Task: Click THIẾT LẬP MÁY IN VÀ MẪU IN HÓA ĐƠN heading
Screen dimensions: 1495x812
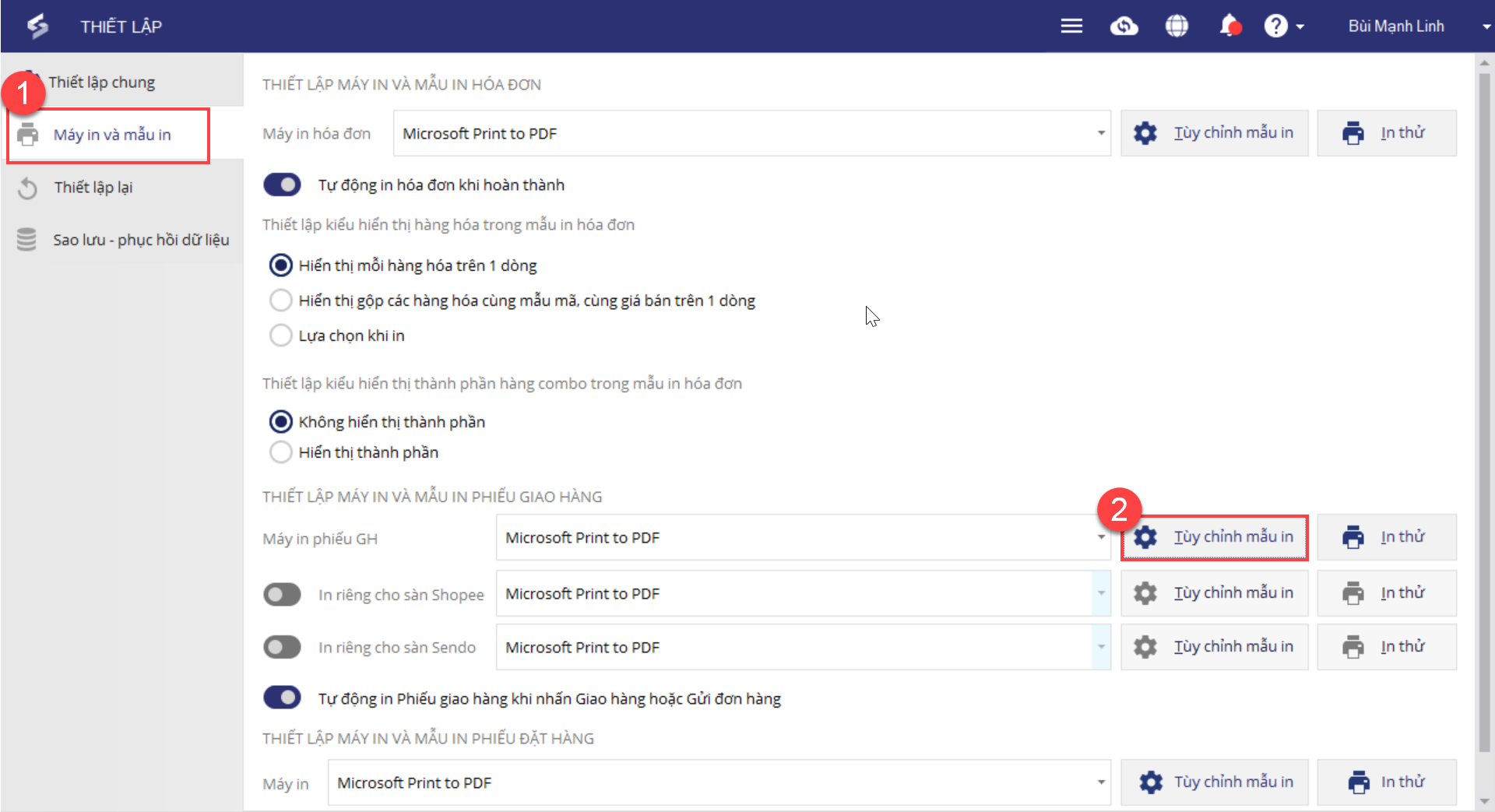Action: (x=402, y=84)
